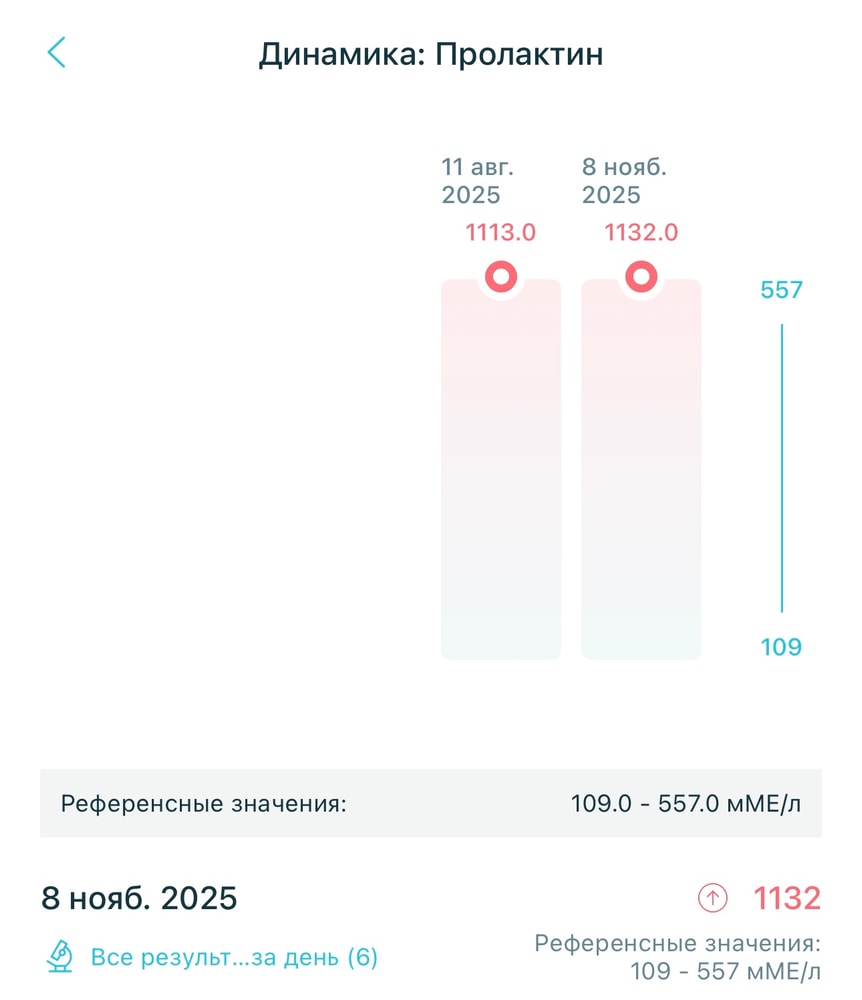Tap the 109 lower reference limit
This screenshot has height=1000, width=862.
click(x=781, y=646)
